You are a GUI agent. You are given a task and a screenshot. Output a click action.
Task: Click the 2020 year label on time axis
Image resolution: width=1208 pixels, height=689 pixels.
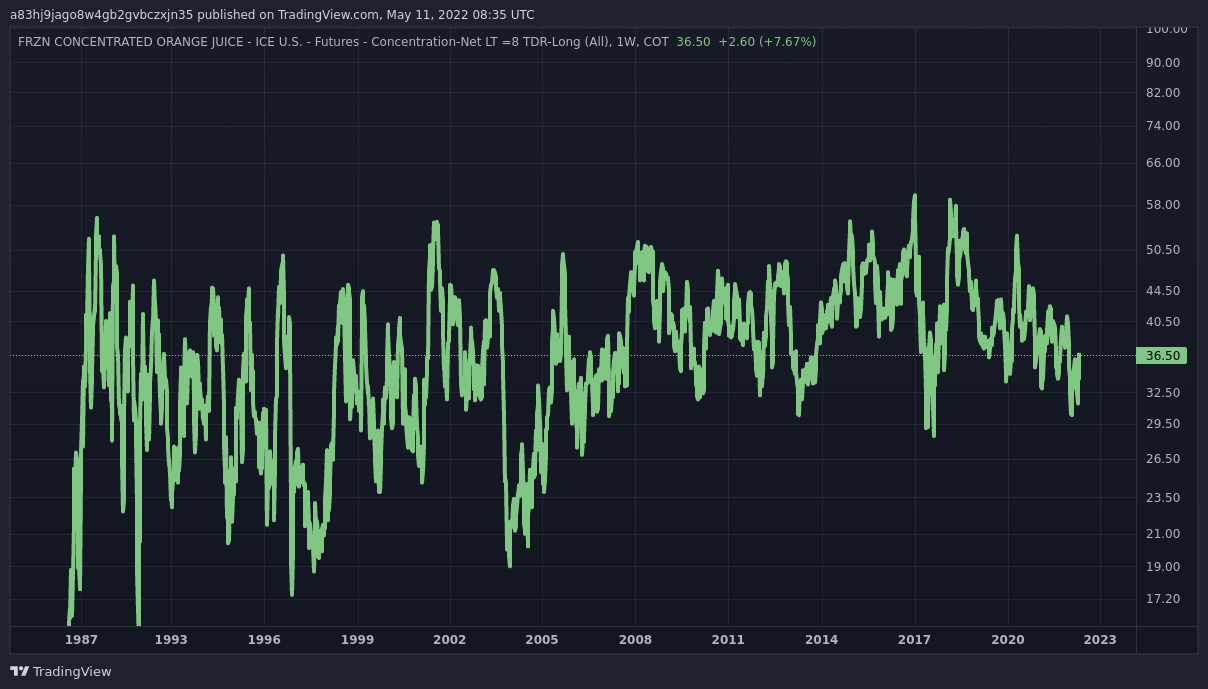point(1008,640)
